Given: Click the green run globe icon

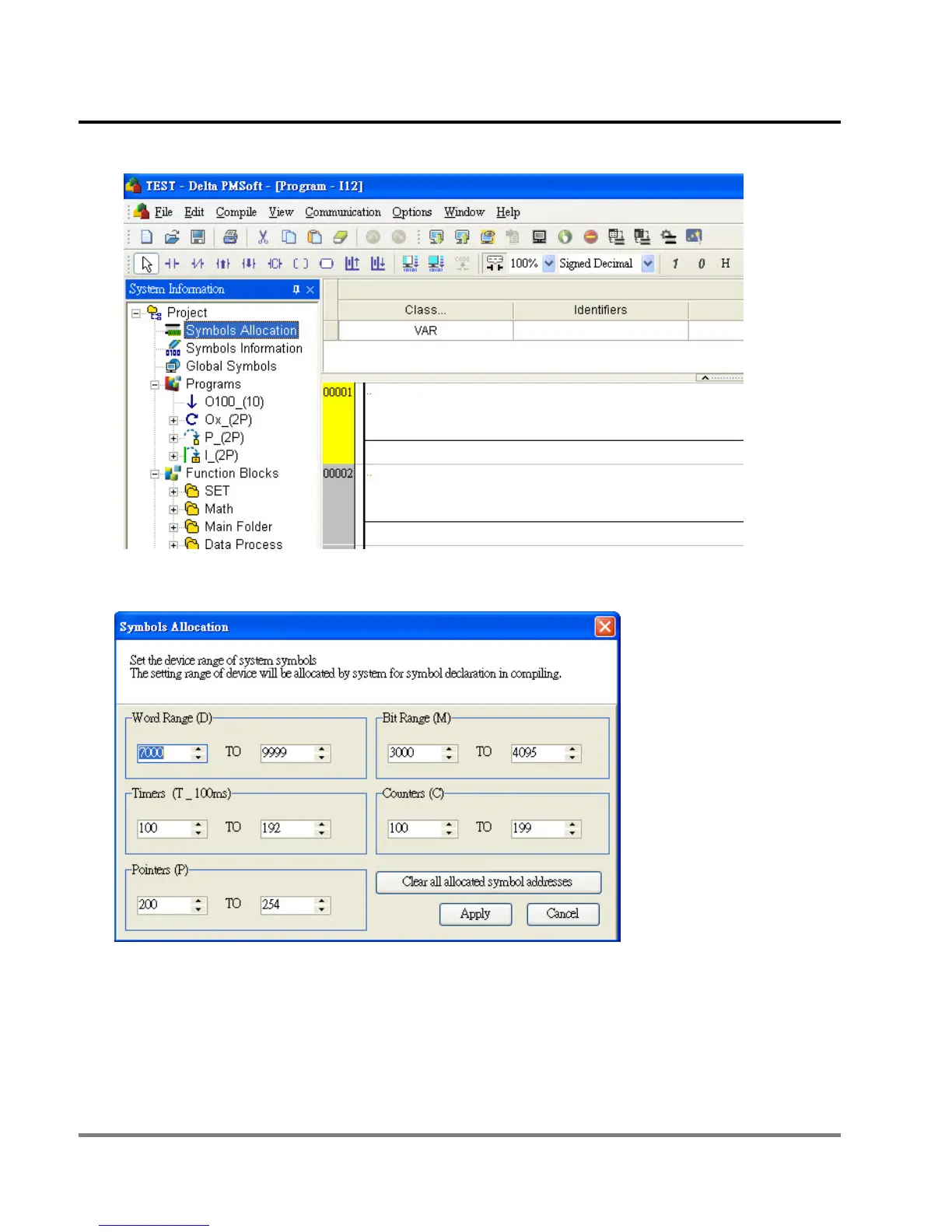Looking at the screenshot, I should pos(565,237).
